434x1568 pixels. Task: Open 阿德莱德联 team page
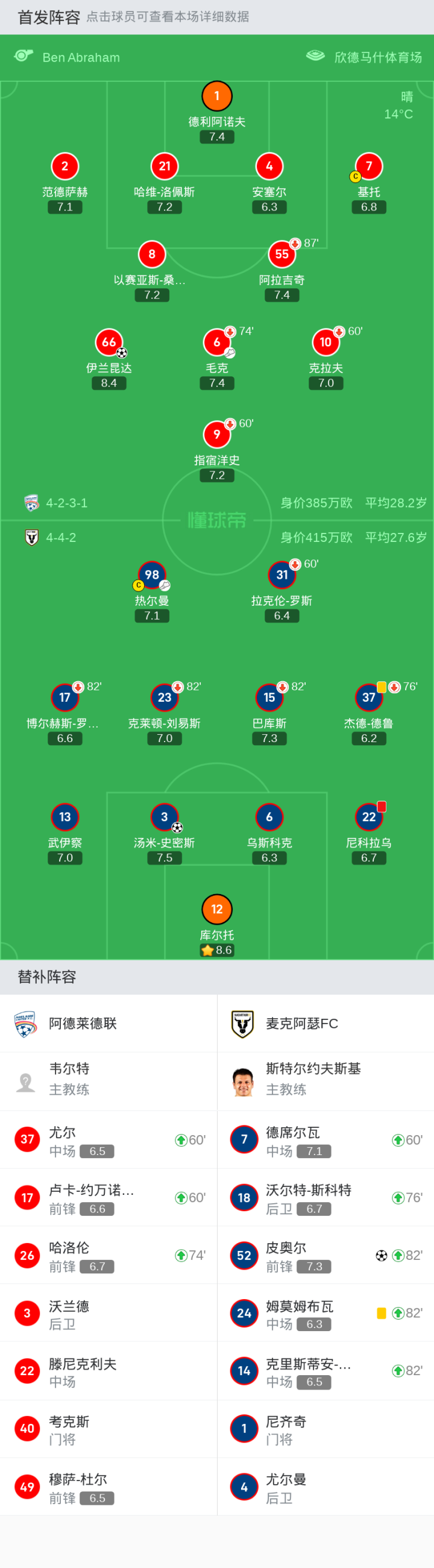(83, 1023)
